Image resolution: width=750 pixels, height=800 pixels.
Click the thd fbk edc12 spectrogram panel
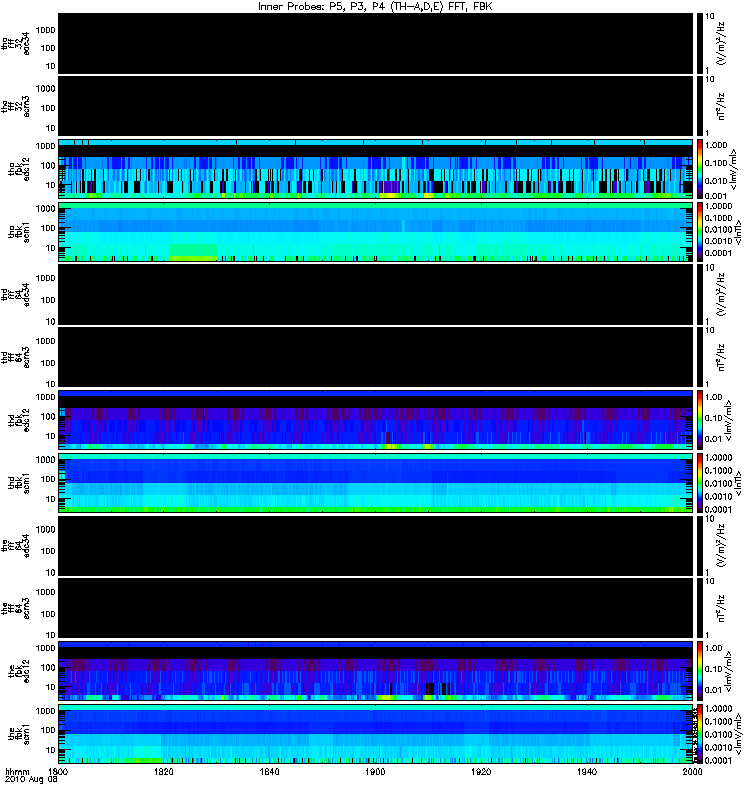click(x=375, y=420)
